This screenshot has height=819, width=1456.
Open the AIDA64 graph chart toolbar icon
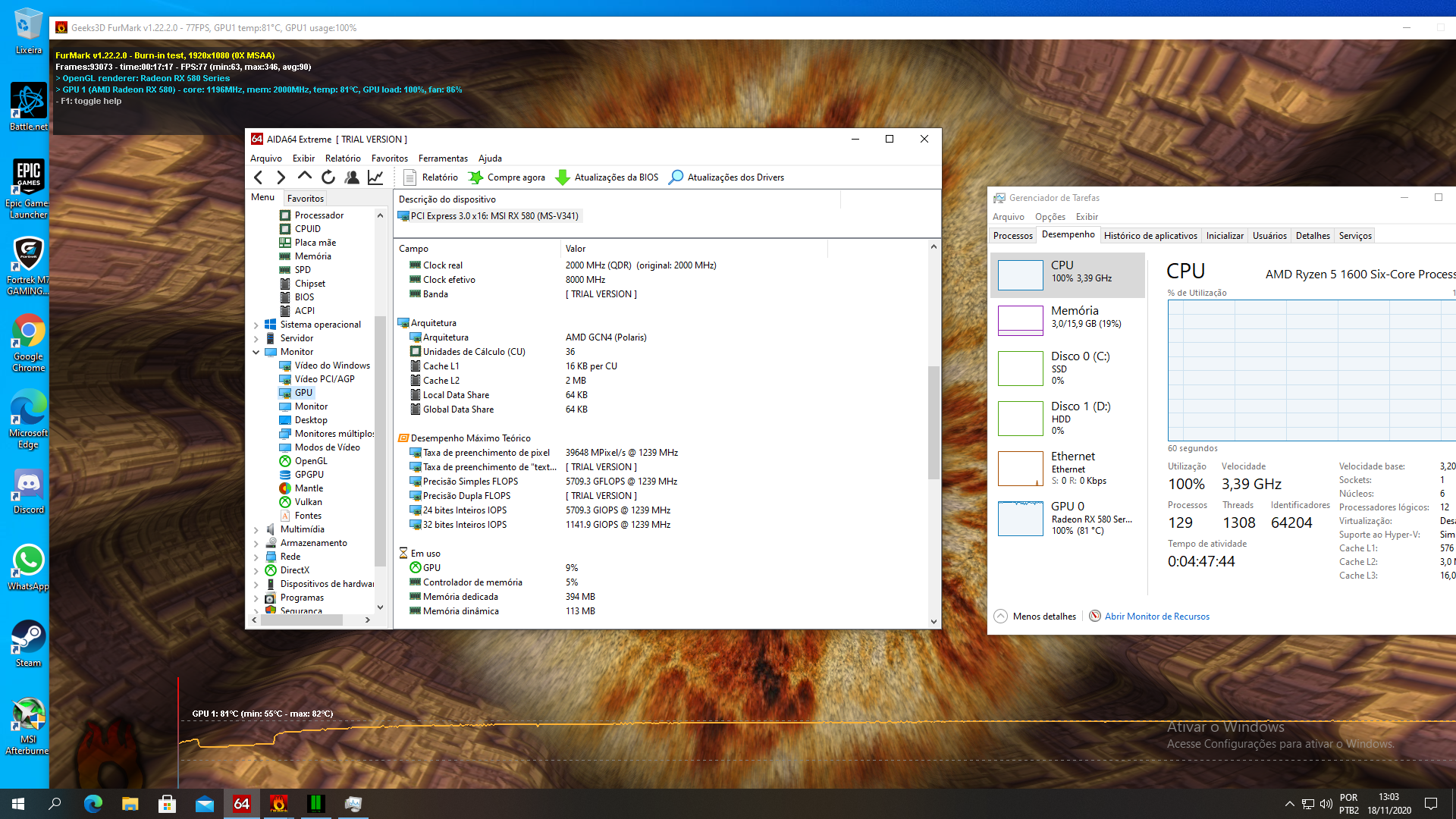[375, 177]
